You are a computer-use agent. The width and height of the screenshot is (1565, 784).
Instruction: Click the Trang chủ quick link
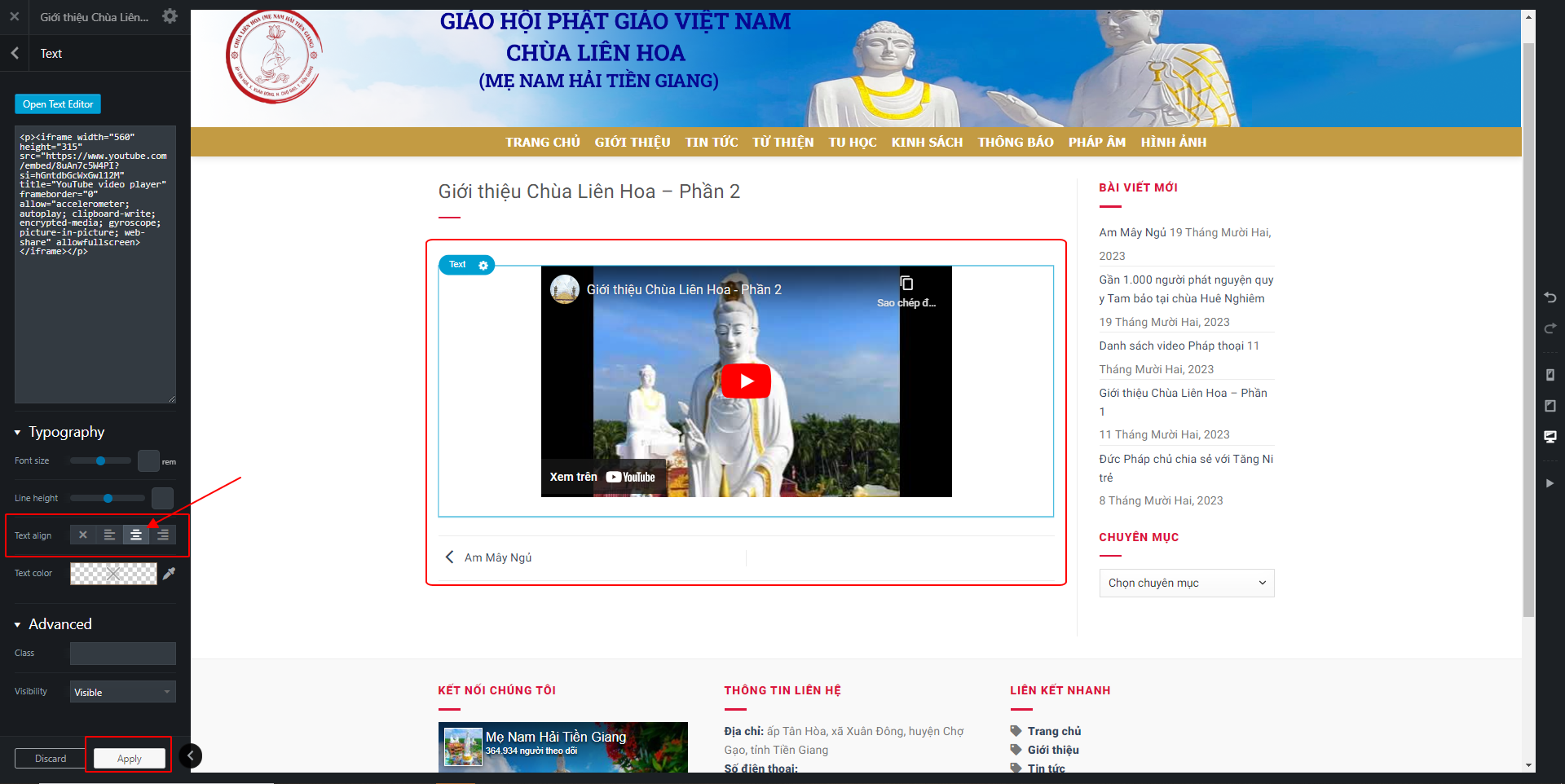(1054, 731)
